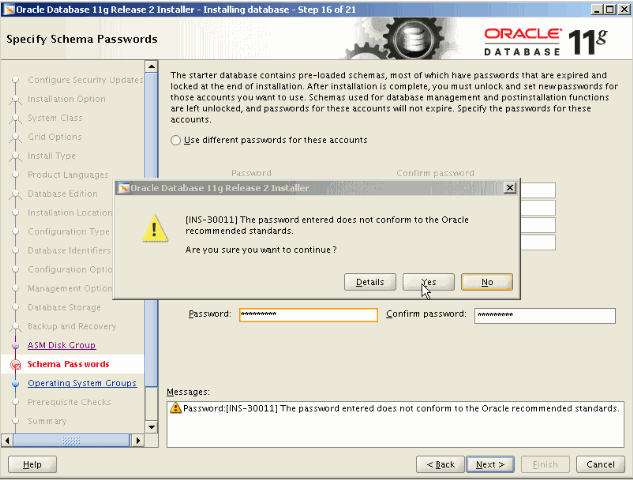633x480 pixels.
Task: Select Use different passwords for these accounts
Action: [x=175, y=140]
